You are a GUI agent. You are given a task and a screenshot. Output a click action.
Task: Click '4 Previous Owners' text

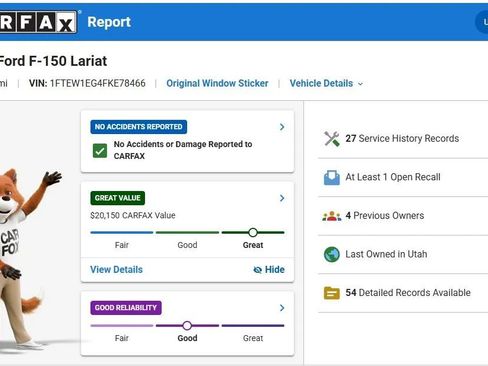(x=385, y=216)
